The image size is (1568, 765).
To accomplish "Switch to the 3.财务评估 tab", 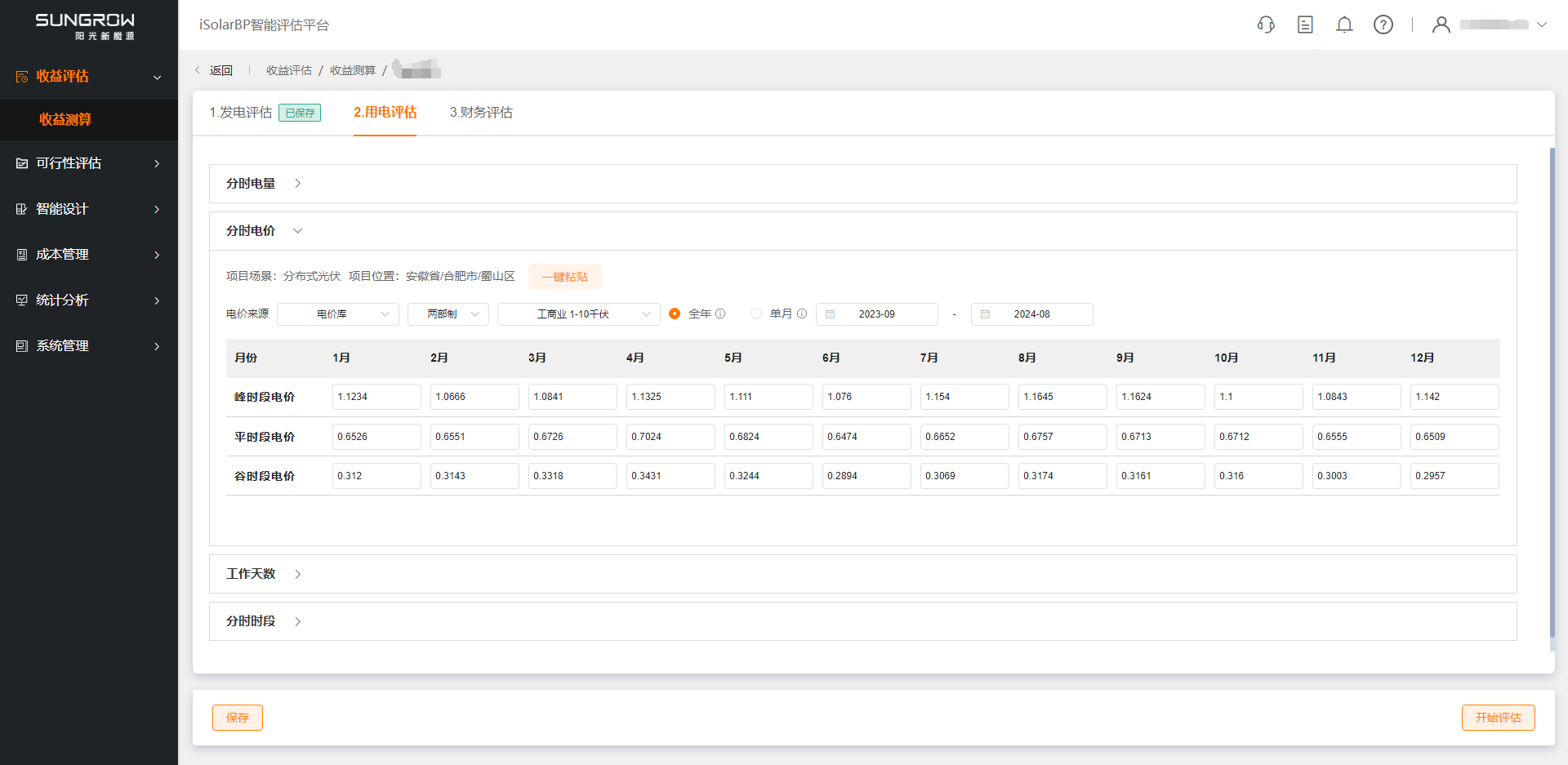I will point(481,113).
